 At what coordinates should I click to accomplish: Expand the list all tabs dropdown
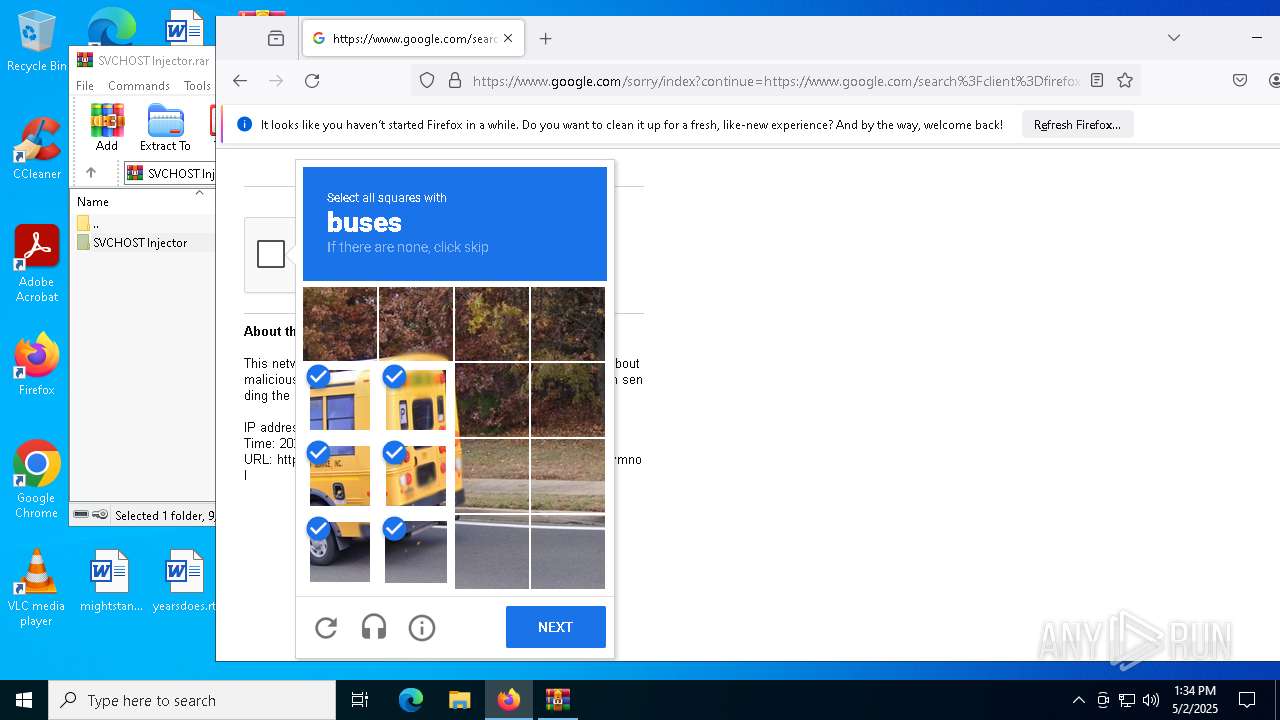(1174, 38)
